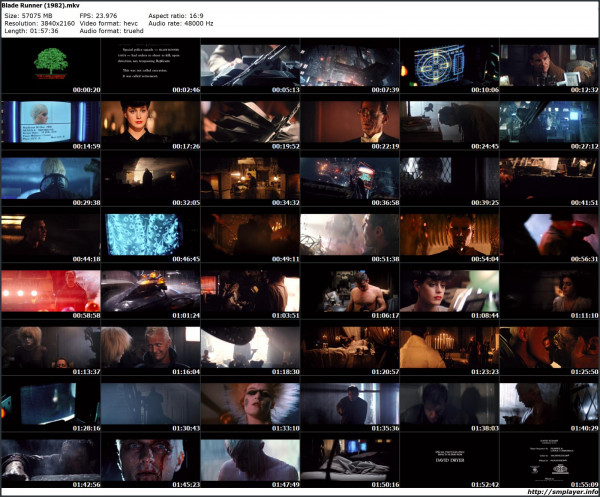Pick the thumbnail at 01:08:44
Screen dimensions: 600x497
(450, 291)
